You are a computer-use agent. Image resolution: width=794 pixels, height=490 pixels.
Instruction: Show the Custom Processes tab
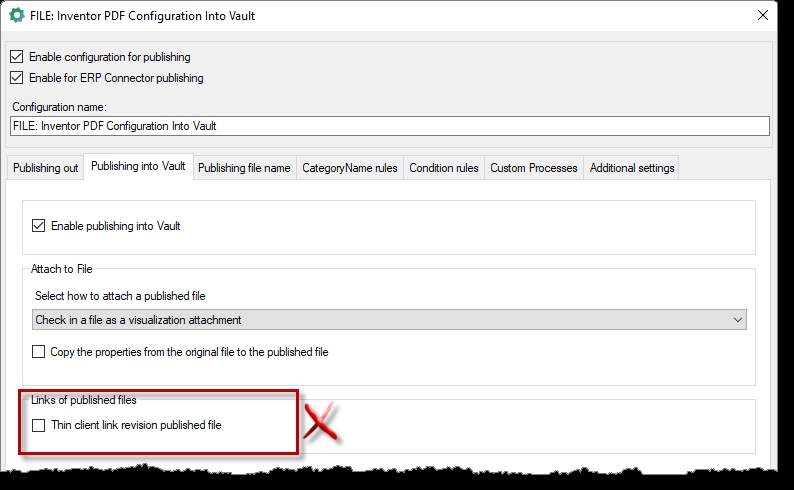tap(534, 168)
